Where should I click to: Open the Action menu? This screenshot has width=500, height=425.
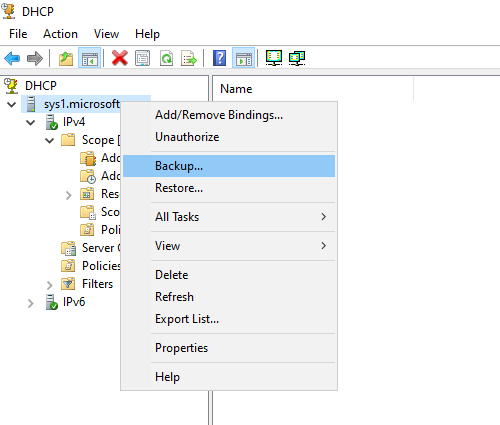point(60,34)
